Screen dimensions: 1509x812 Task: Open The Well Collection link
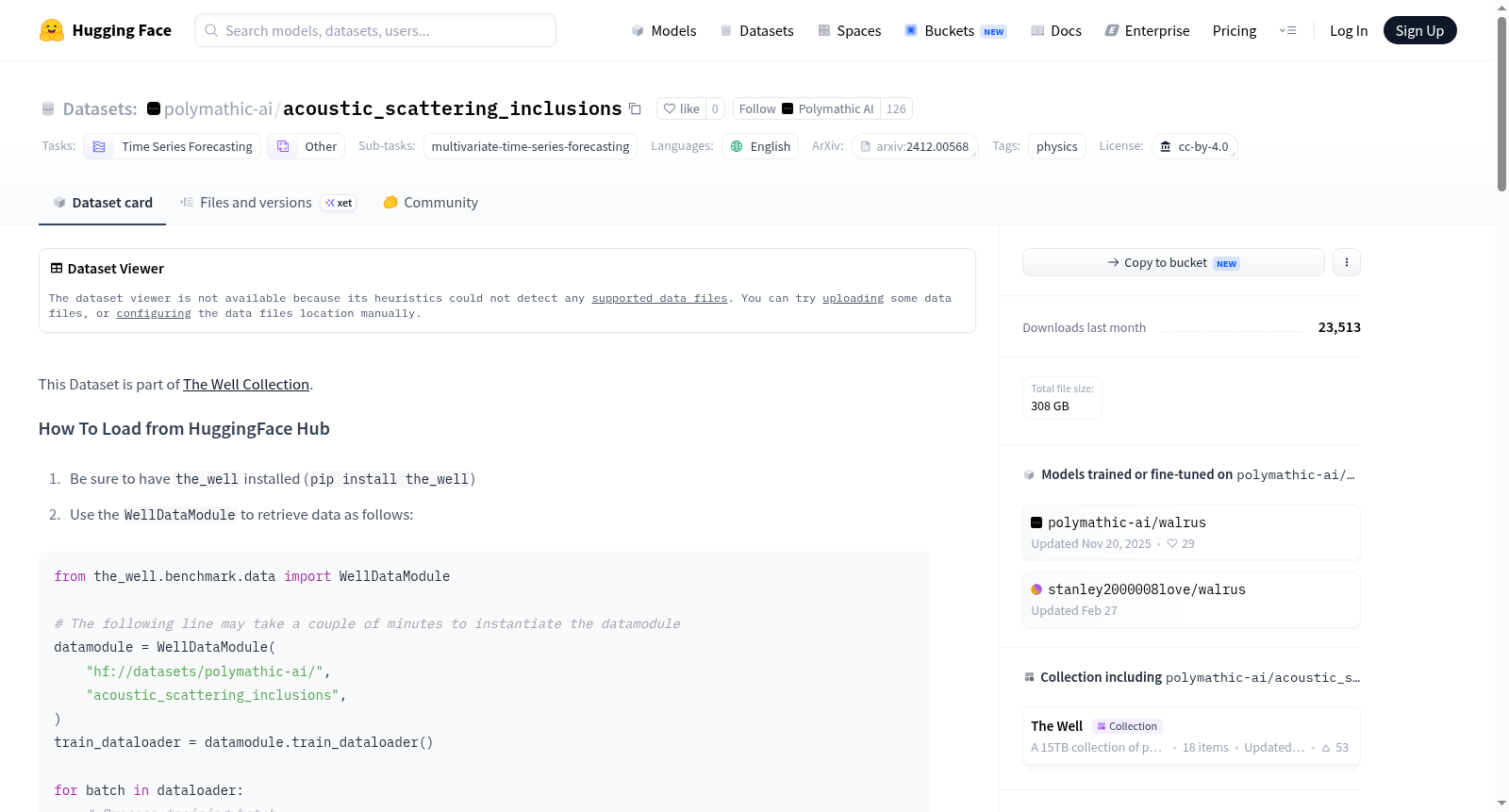tap(246, 385)
